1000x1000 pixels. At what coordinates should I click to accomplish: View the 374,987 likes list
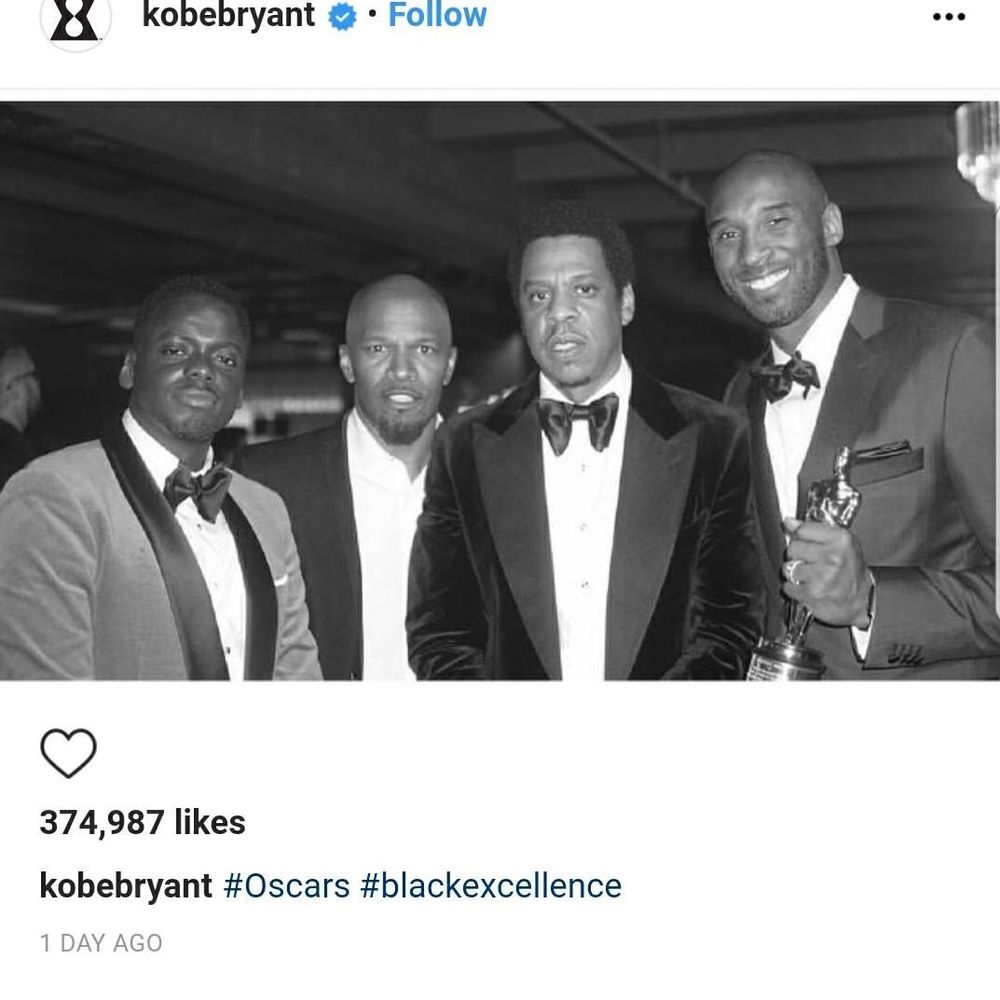point(142,822)
